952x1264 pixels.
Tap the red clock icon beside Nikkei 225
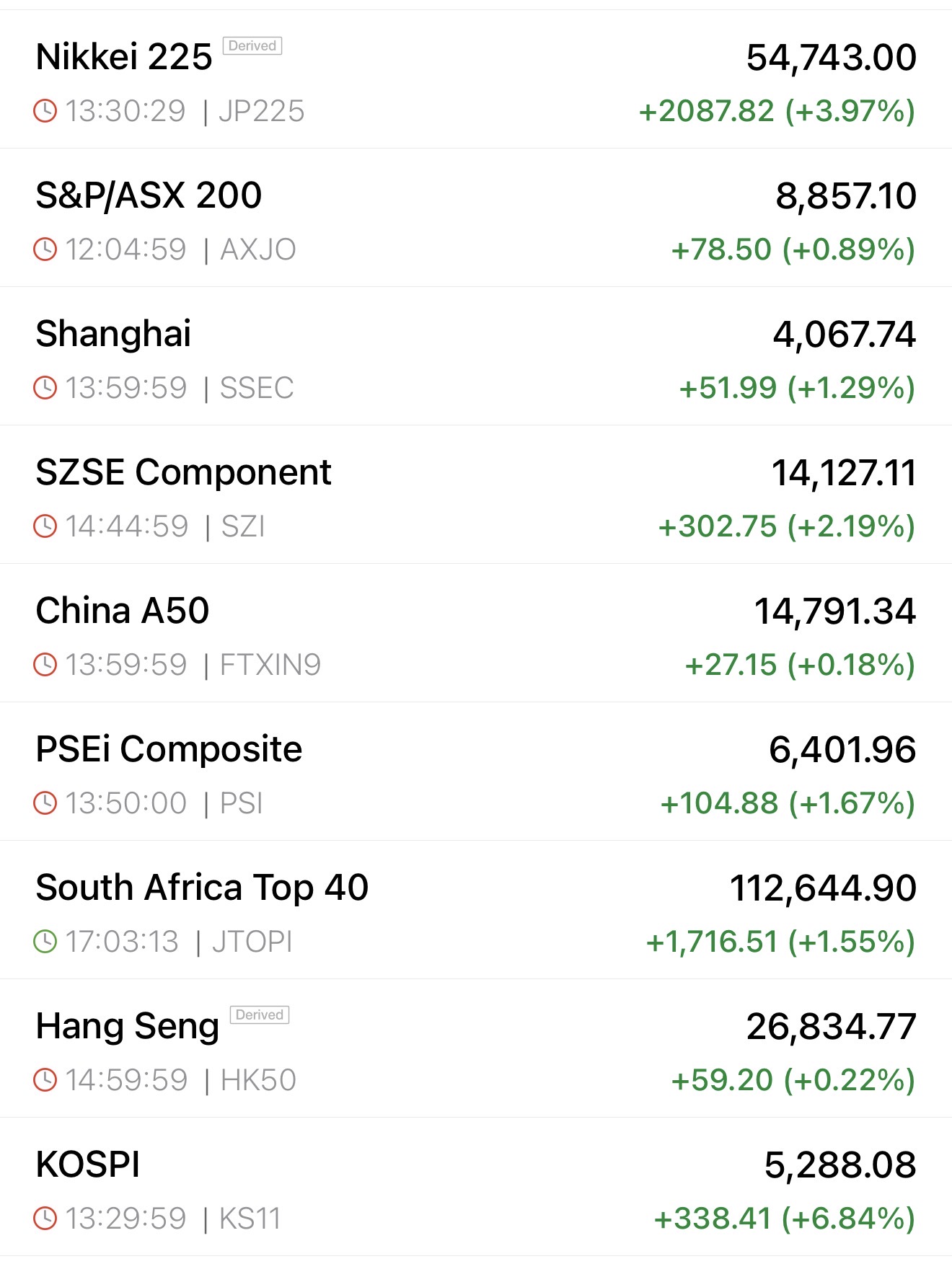(45, 111)
